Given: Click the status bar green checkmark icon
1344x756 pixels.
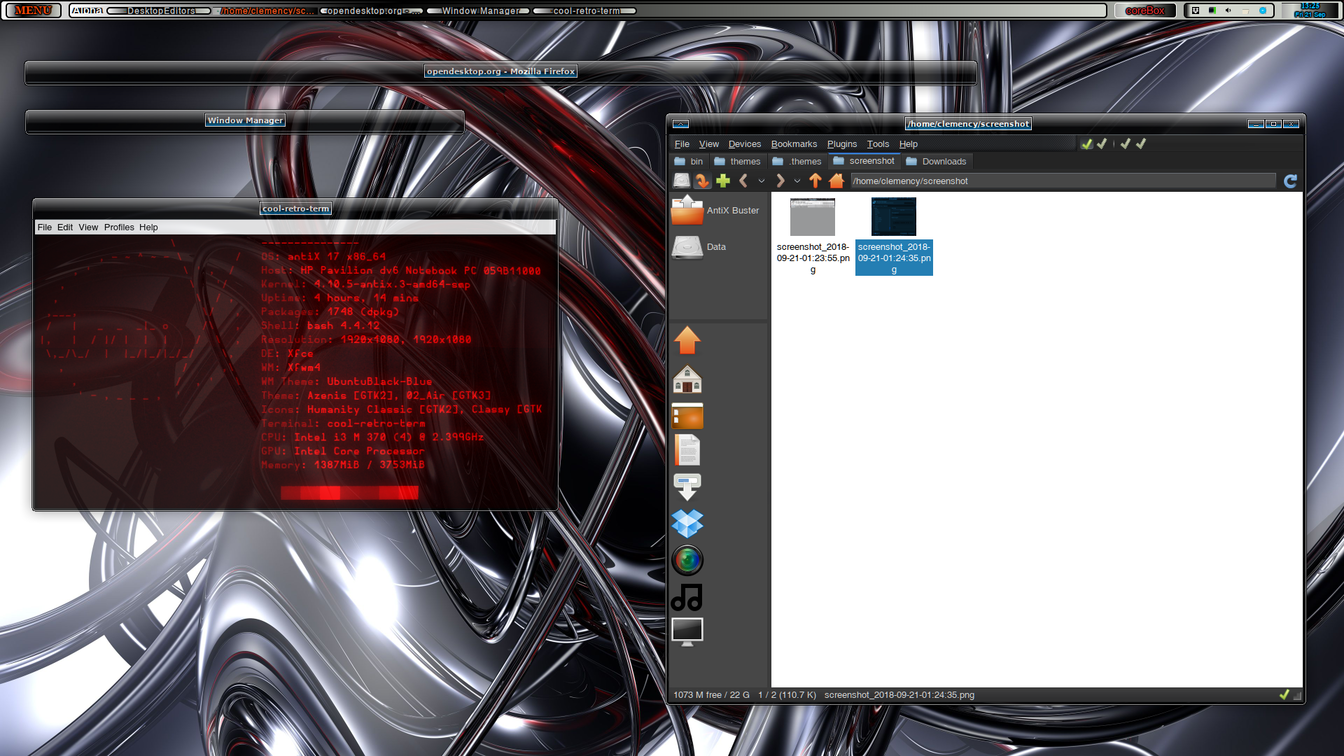Looking at the screenshot, I should (1284, 694).
